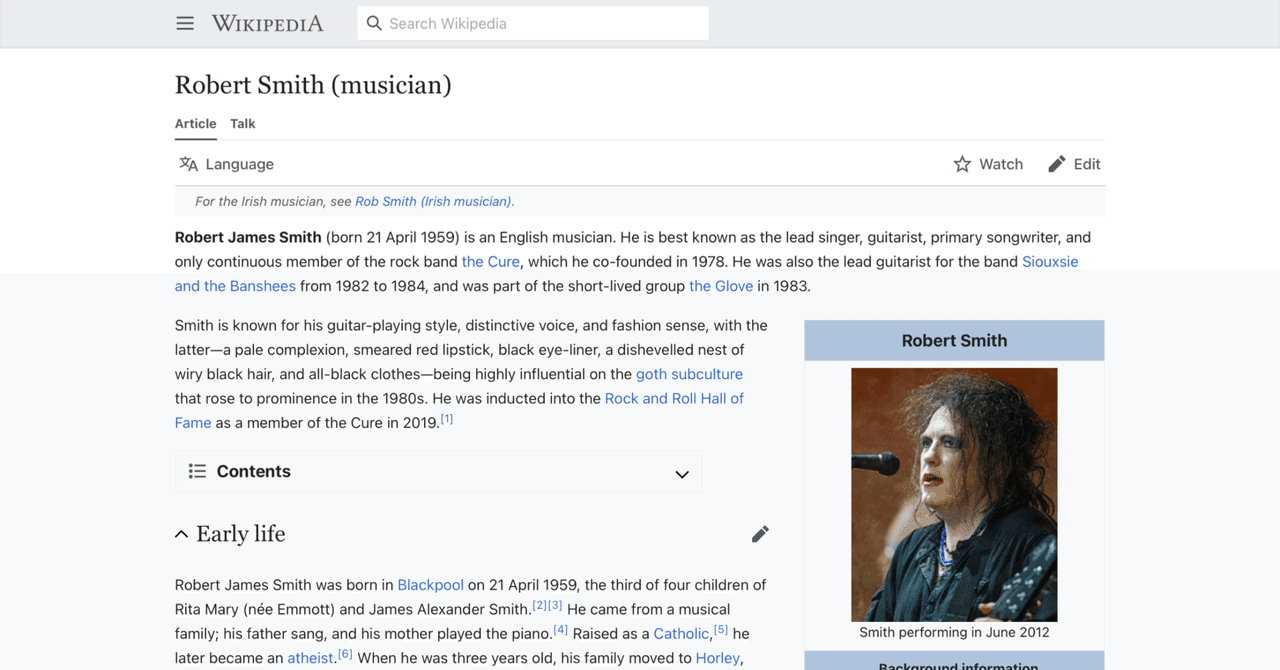Open Robert Smith performing photo thumbnail
Screen dimensions: 1280x670
pos(954,495)
